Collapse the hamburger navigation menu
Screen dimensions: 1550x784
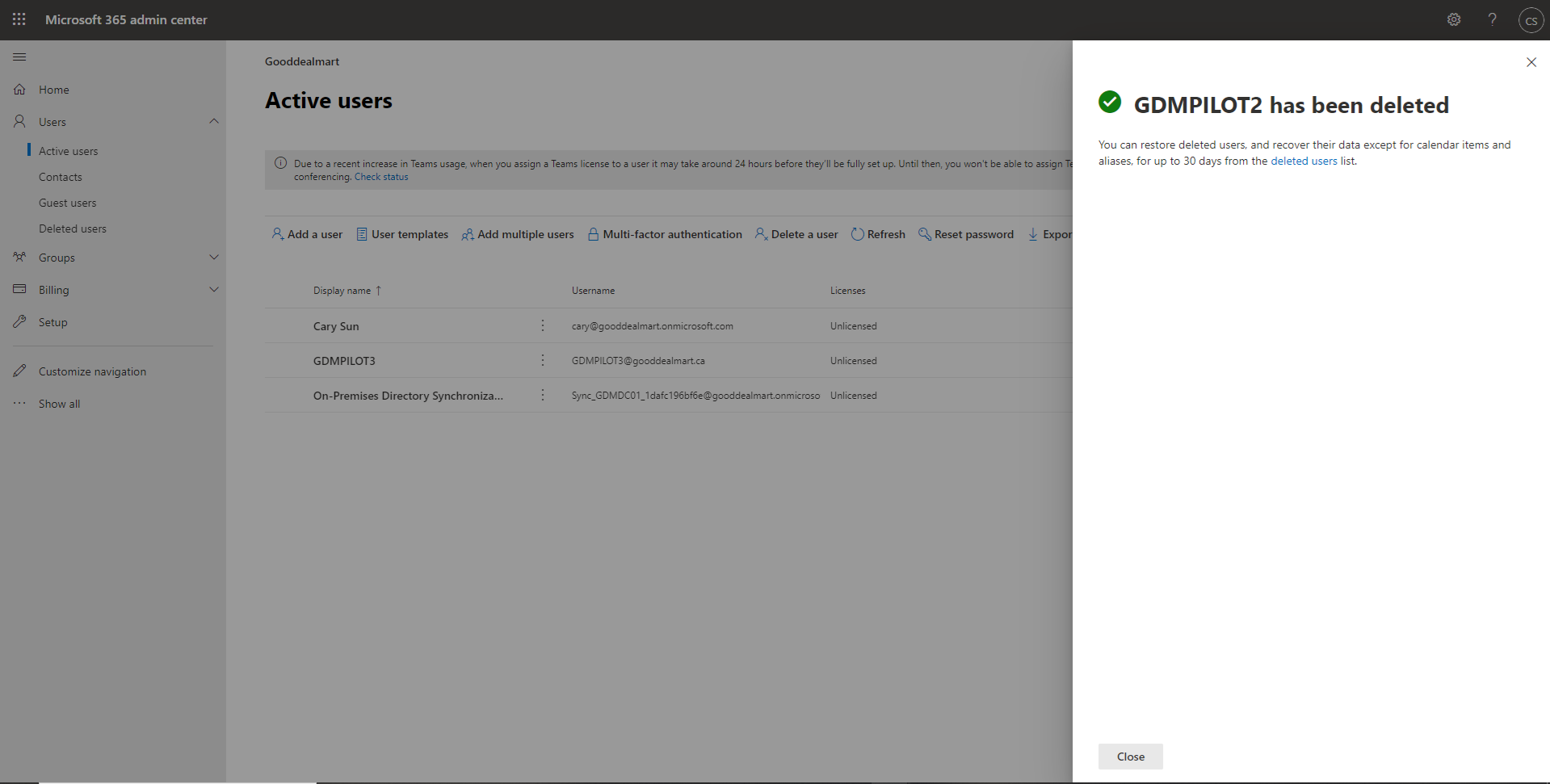click(19, 57)
